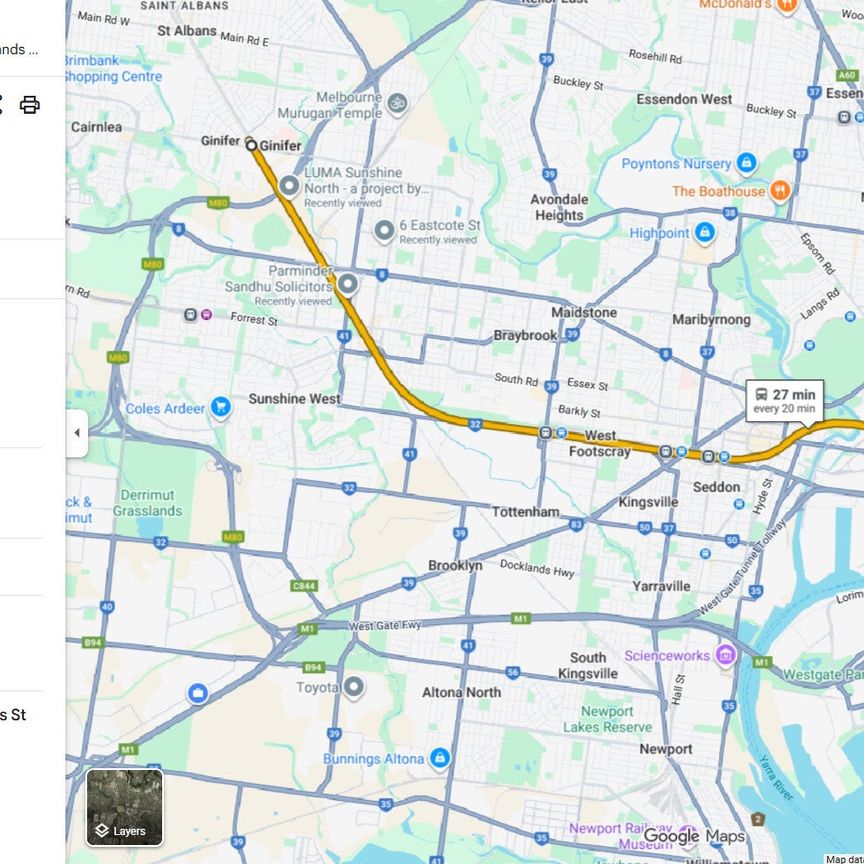Click the Newport Lakes Reserve label
Screen dimensions: 864x864
607,719
